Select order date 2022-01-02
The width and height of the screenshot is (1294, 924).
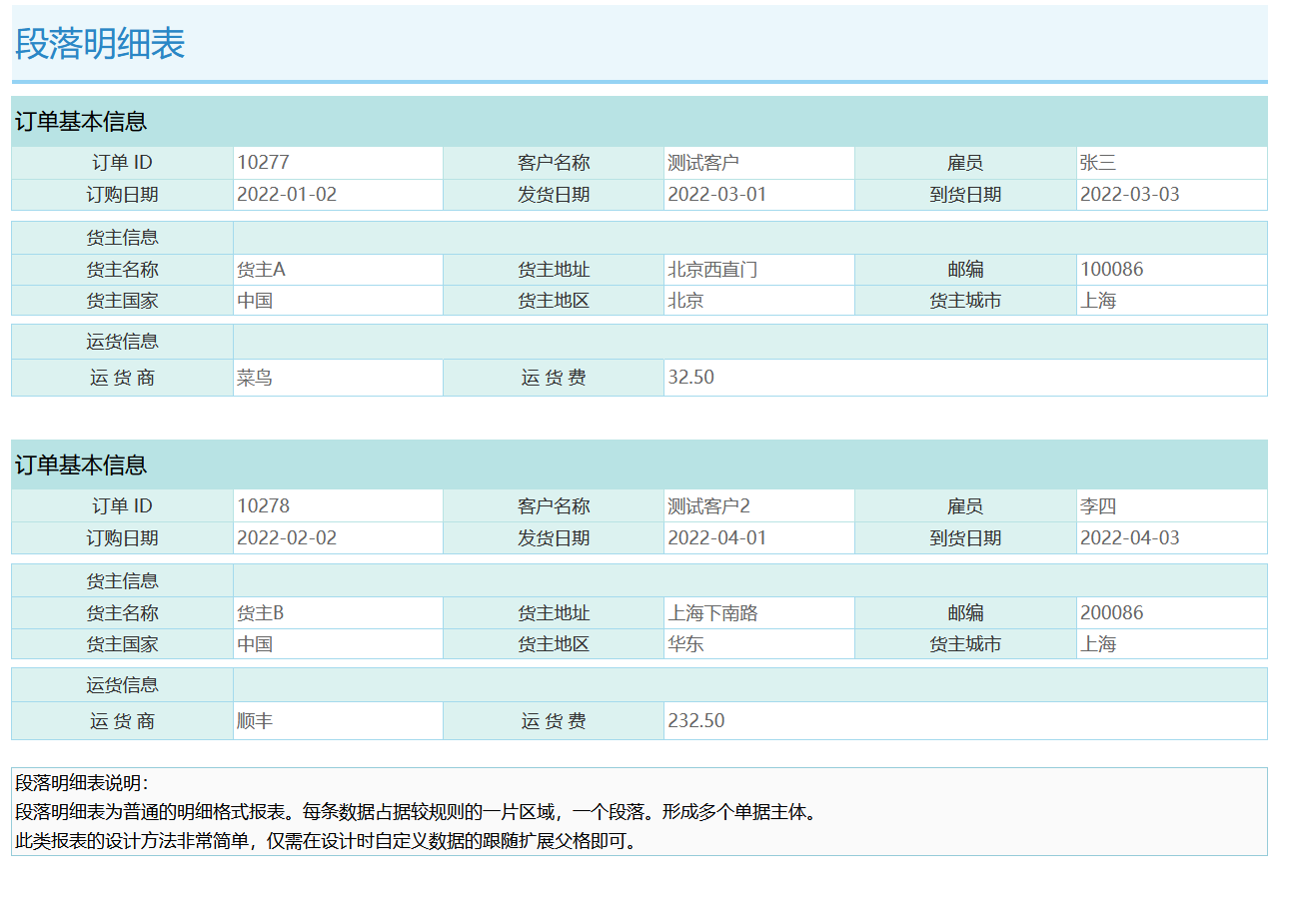287,194
